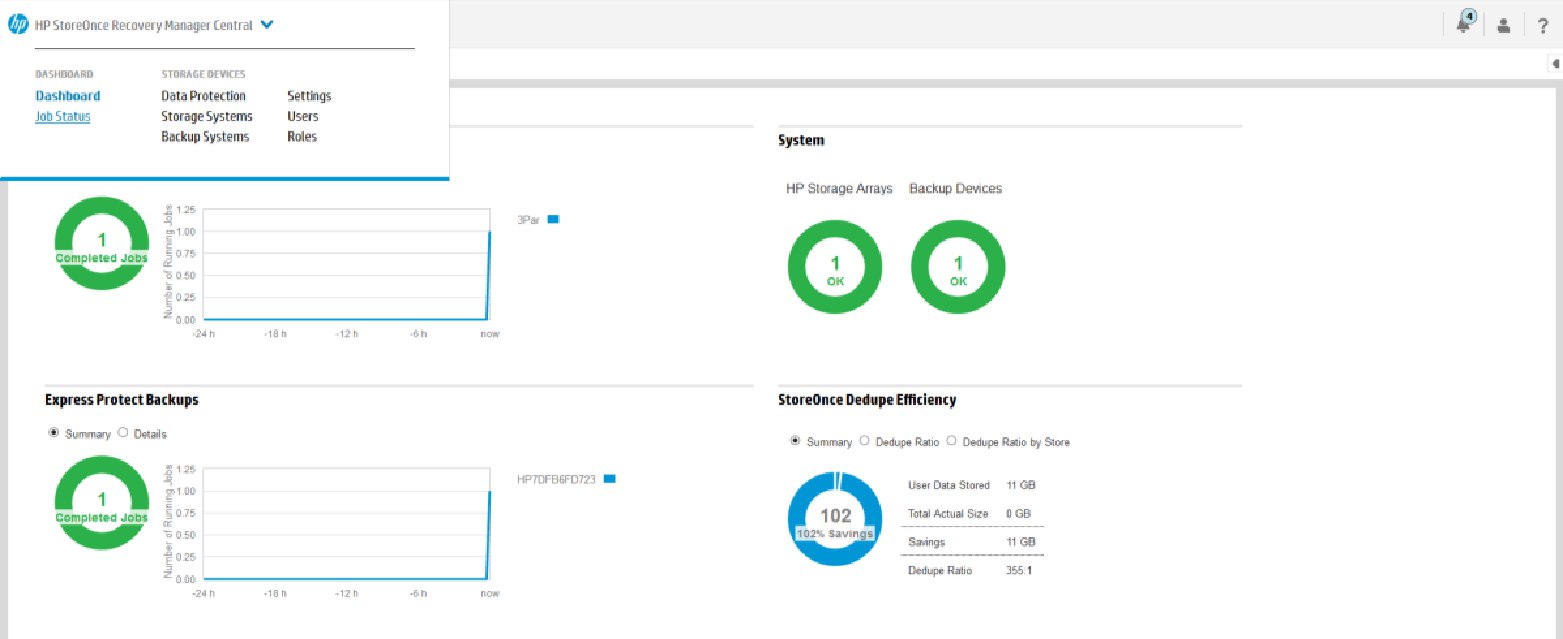Open Dashboard from the menu

point(68,96)
